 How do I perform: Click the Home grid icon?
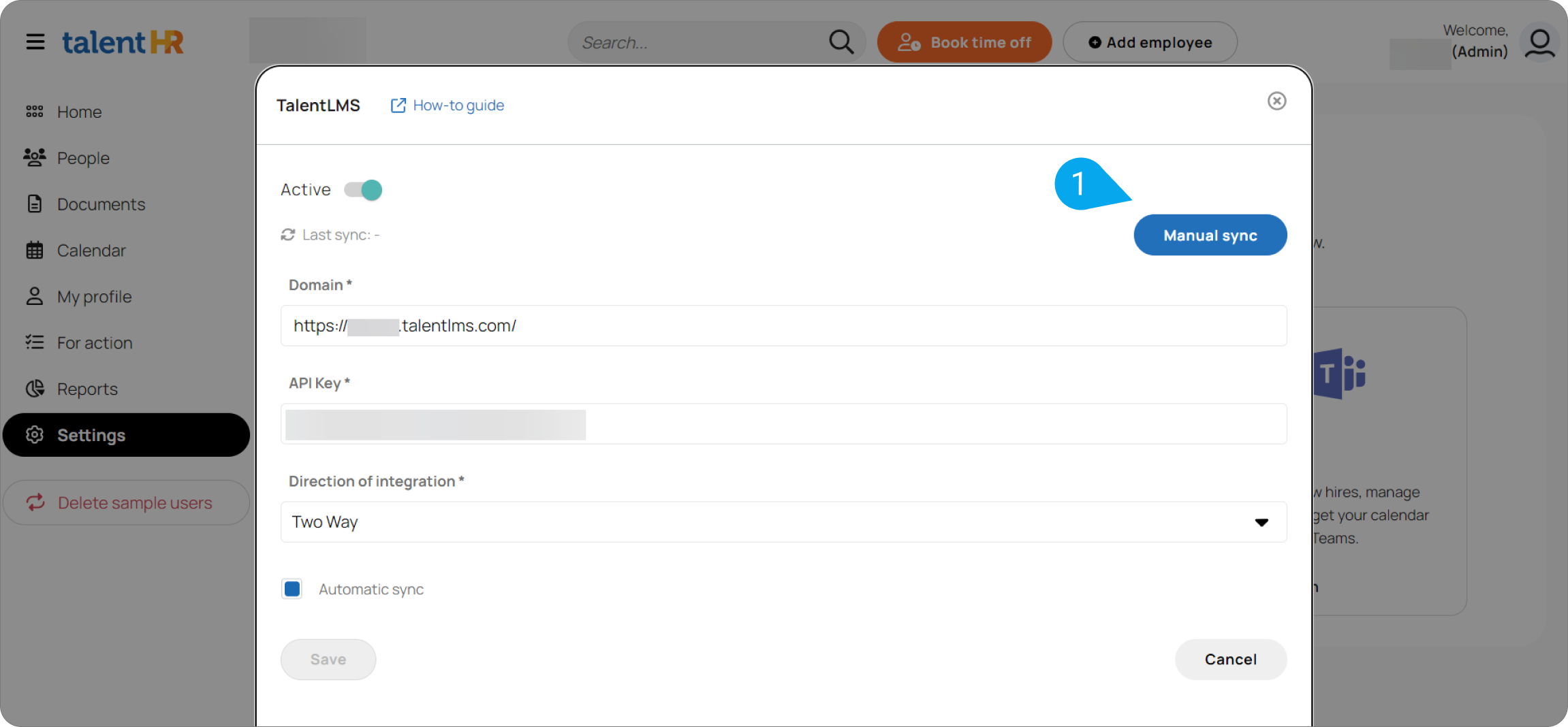point(35,112)
